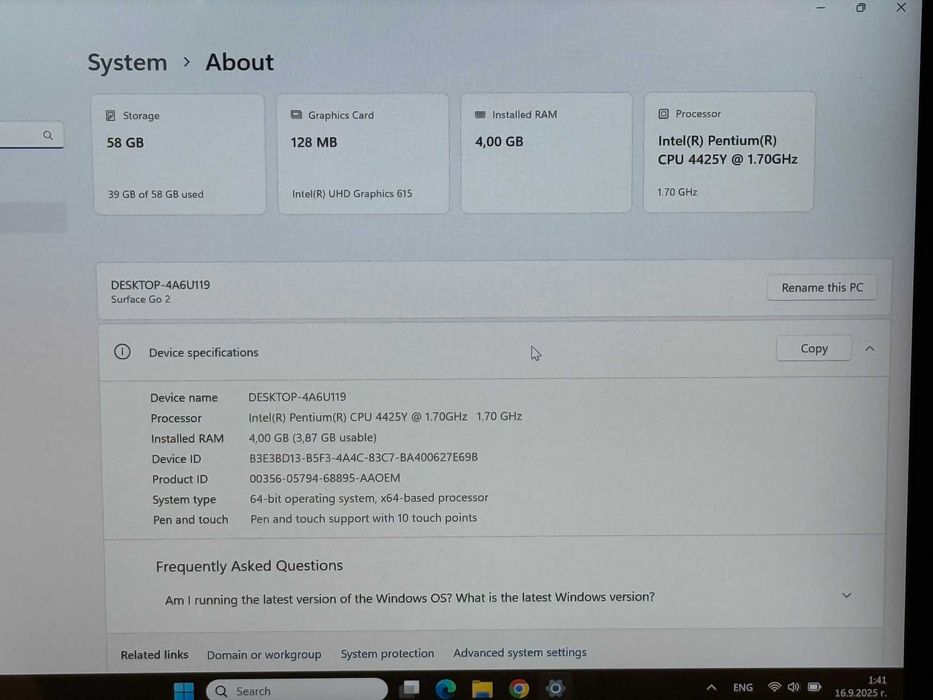Click the settings search field
The width and height of the screenshot is (933, 700).
point(30,136)
